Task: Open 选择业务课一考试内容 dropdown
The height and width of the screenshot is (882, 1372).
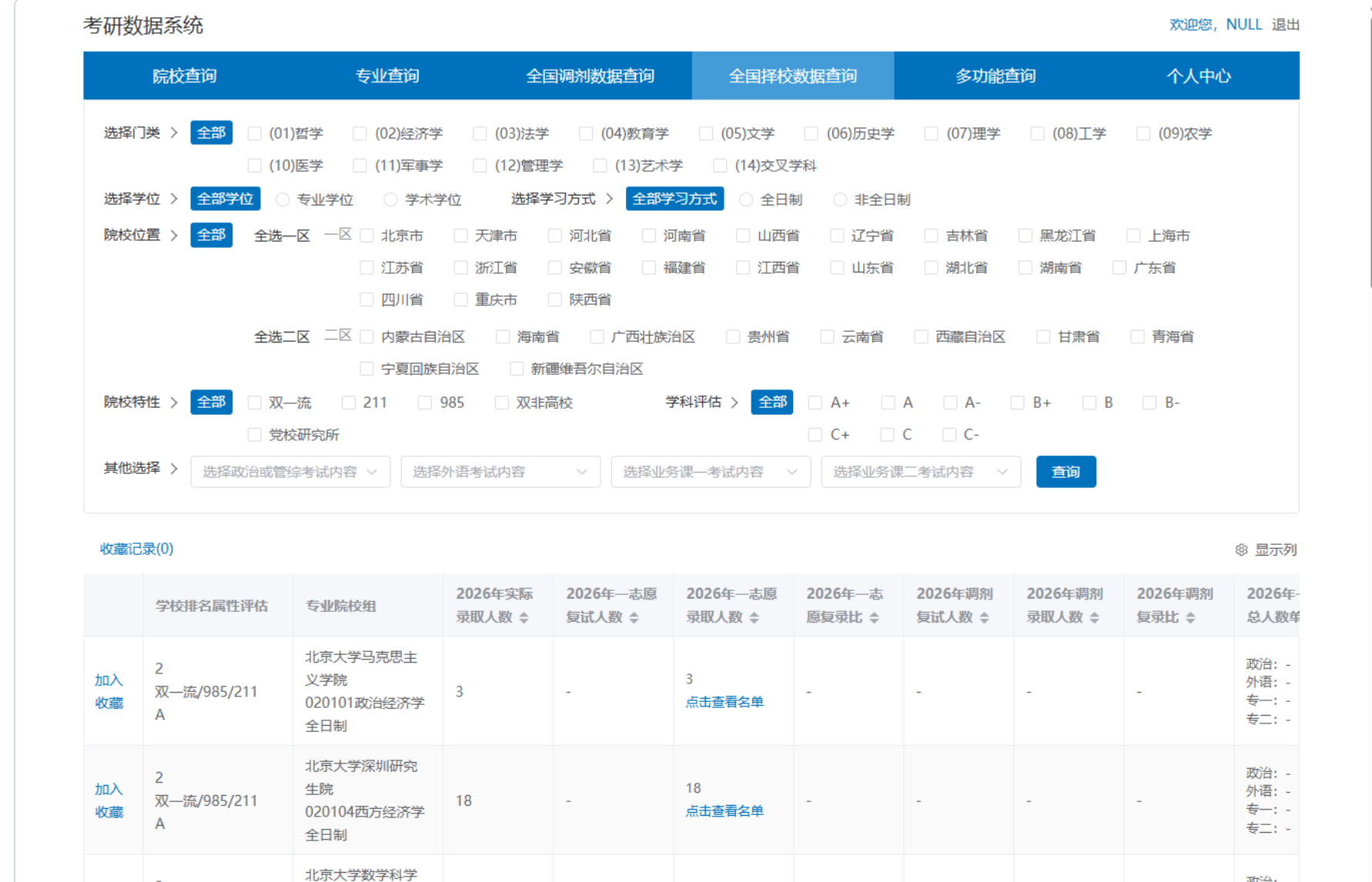Action: [711, 472]
